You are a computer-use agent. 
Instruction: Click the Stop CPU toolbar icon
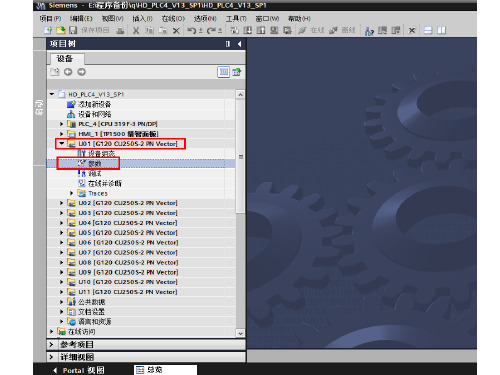tap(396, 31)
